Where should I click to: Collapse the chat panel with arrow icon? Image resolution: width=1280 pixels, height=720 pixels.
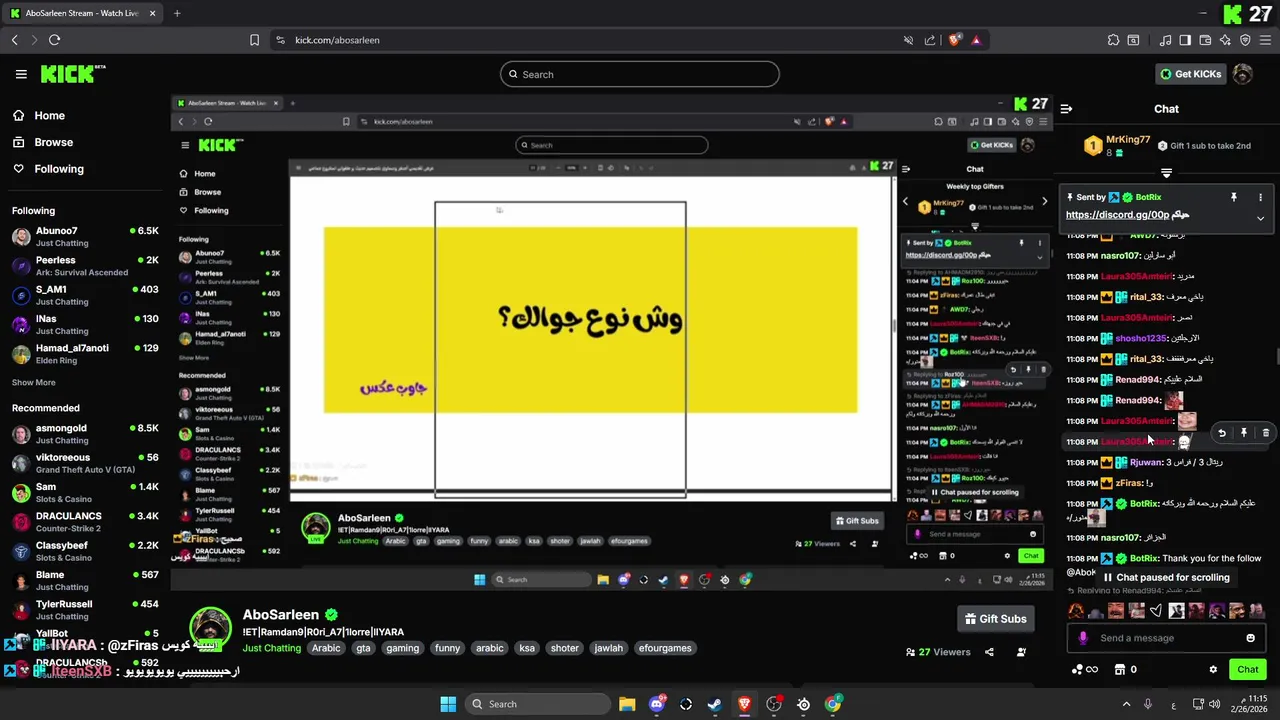click(1066, 109)
